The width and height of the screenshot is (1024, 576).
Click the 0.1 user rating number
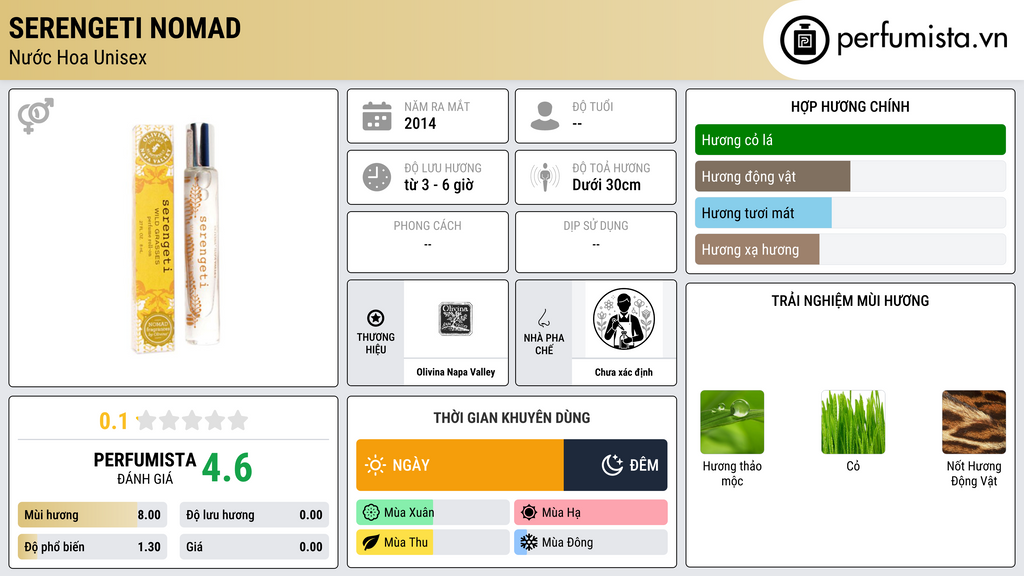[x=114, y=421]
